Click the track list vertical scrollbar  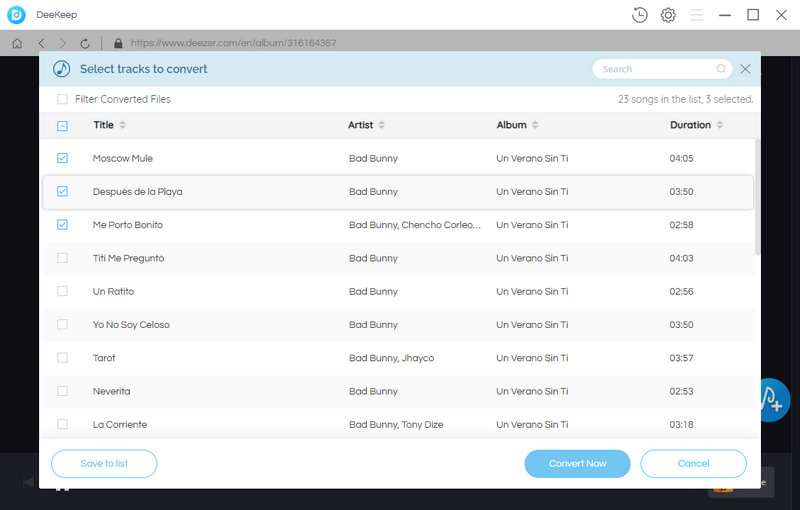coord(758,197)
